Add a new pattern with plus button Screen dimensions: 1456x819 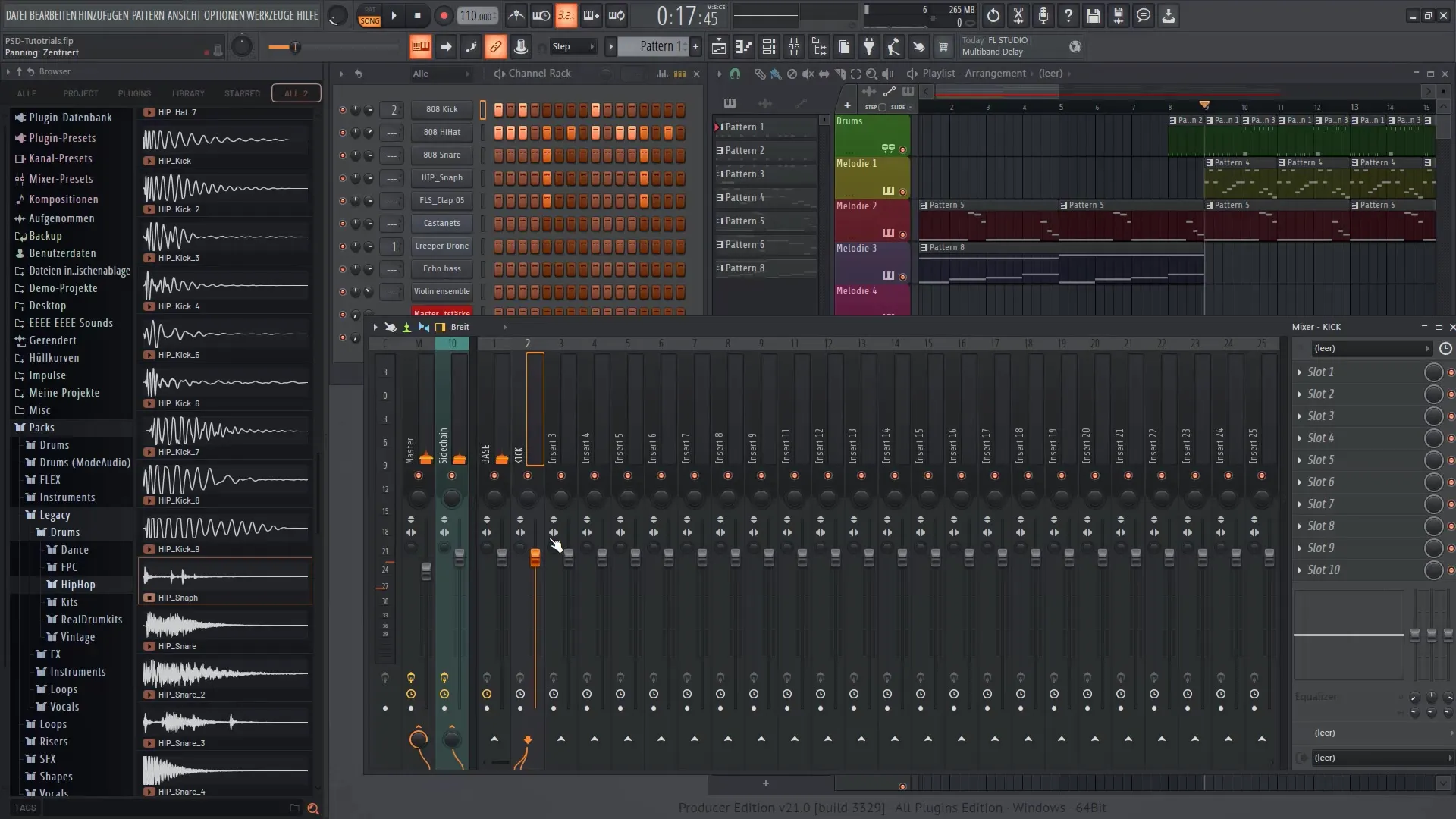[x=695, y=47]
